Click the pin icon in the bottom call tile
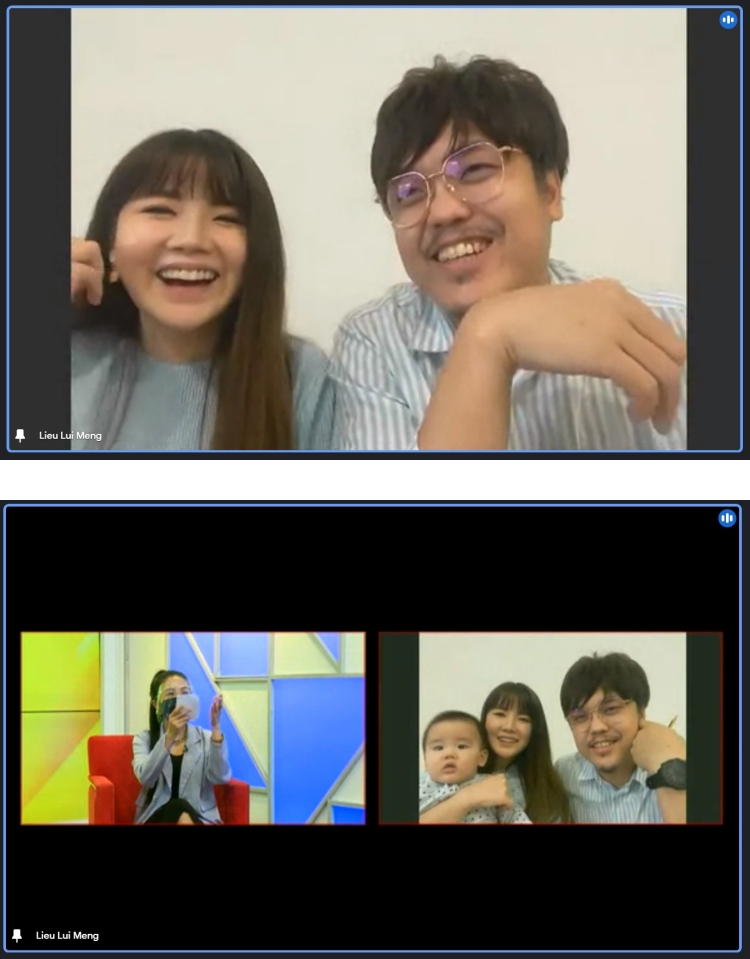750x959 pixels. (17, 935)
